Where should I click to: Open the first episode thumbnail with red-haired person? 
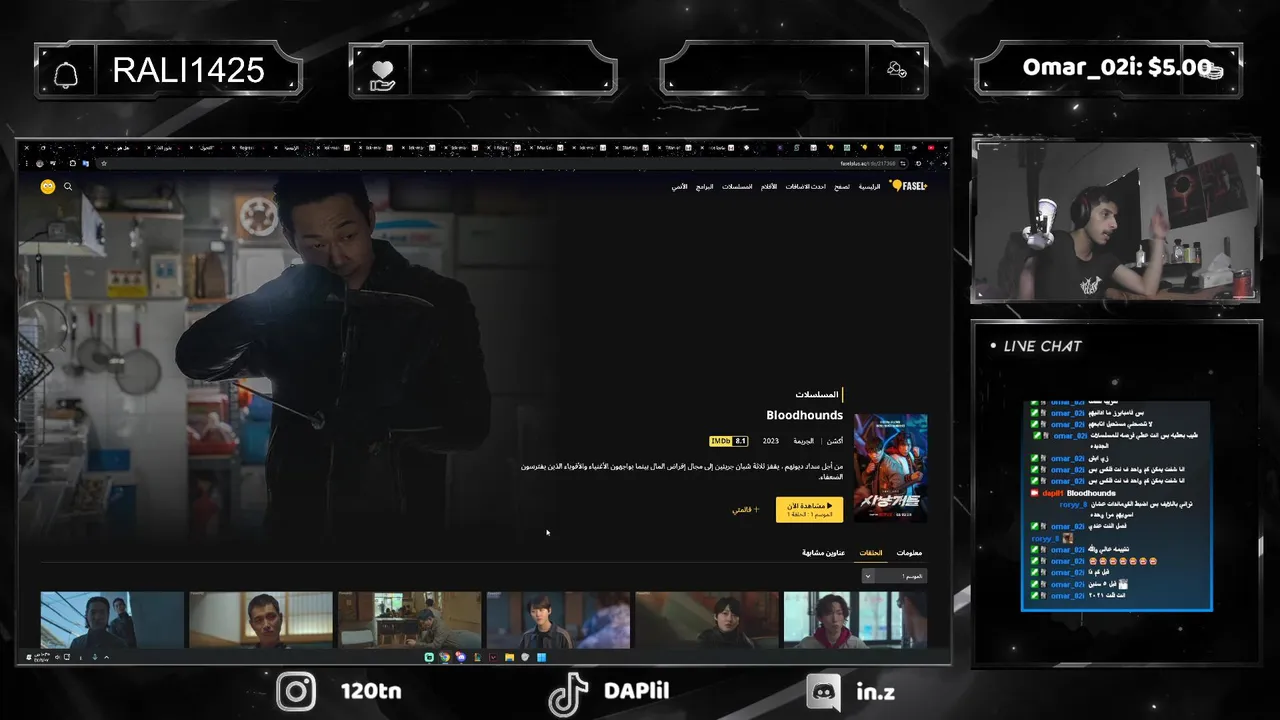pyautogui.click(x=855, y=620)
